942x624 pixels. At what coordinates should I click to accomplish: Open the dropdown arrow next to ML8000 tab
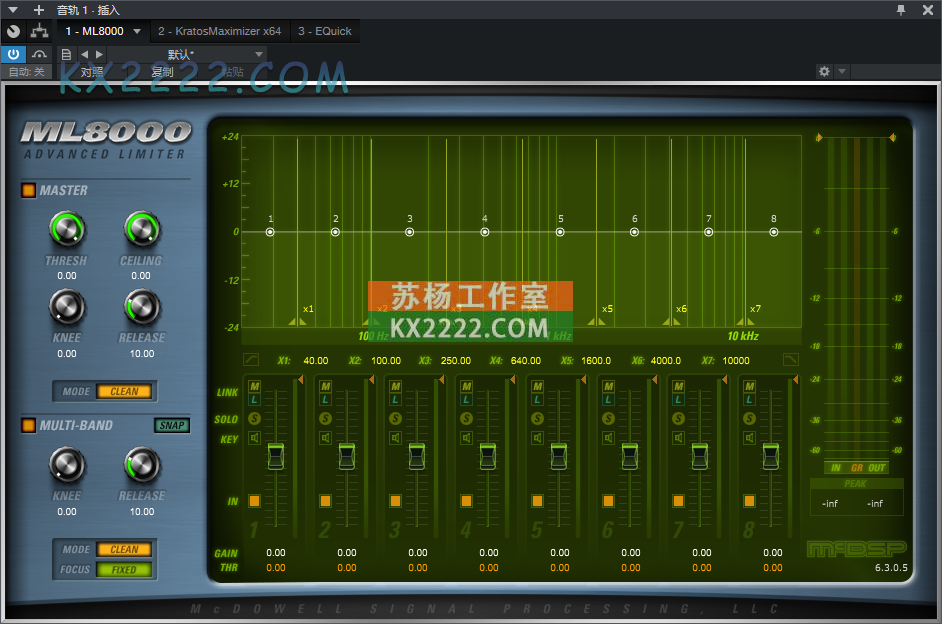pos(137,31)
